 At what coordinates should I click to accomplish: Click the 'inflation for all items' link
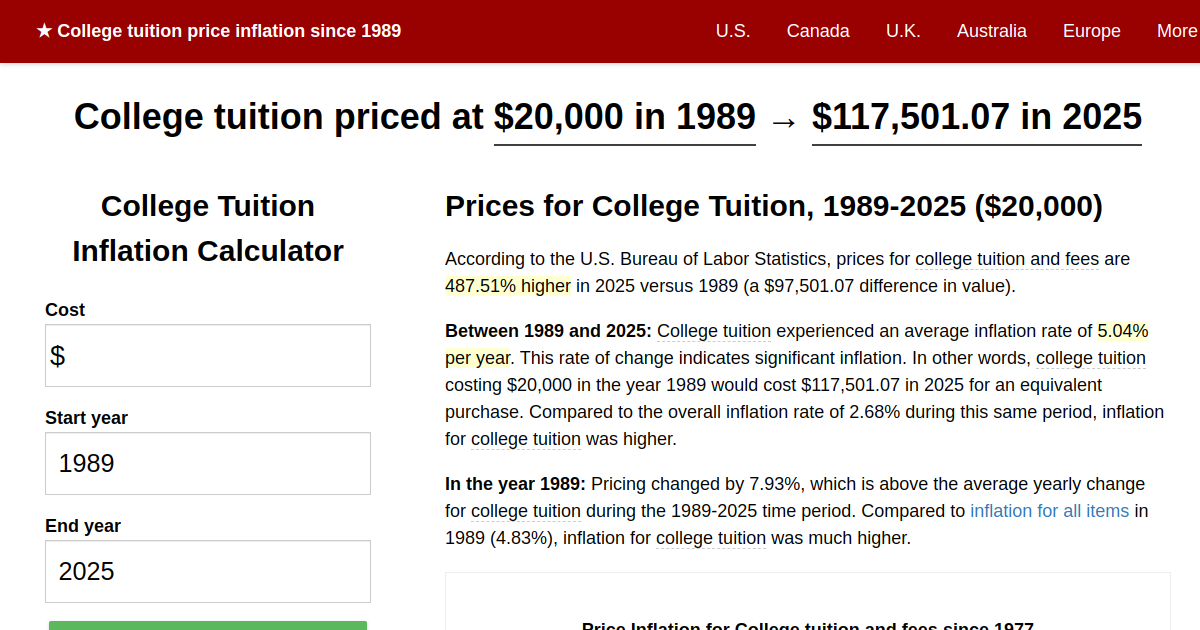(1049, 510)
